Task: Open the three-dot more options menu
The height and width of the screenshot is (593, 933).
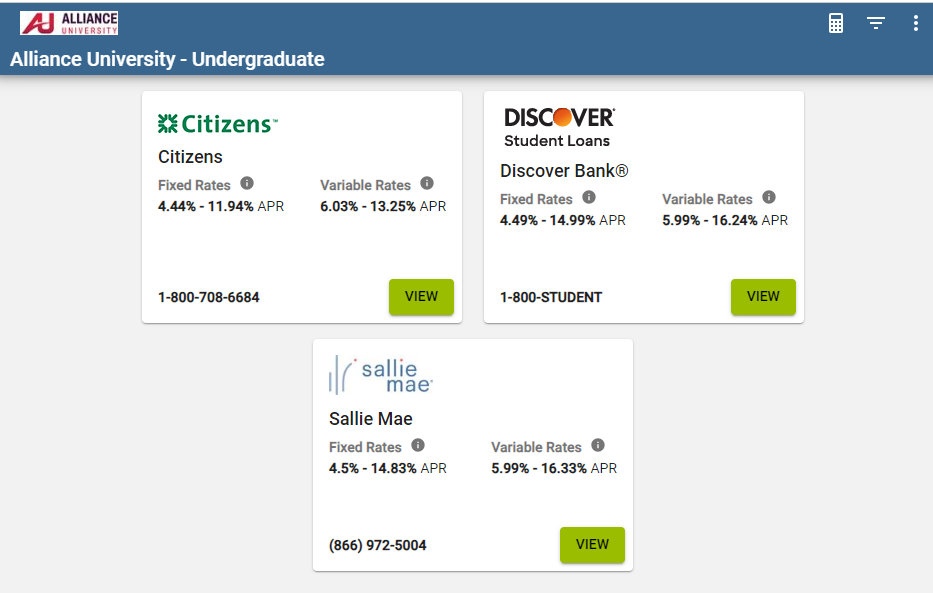Action: [915, 23]
